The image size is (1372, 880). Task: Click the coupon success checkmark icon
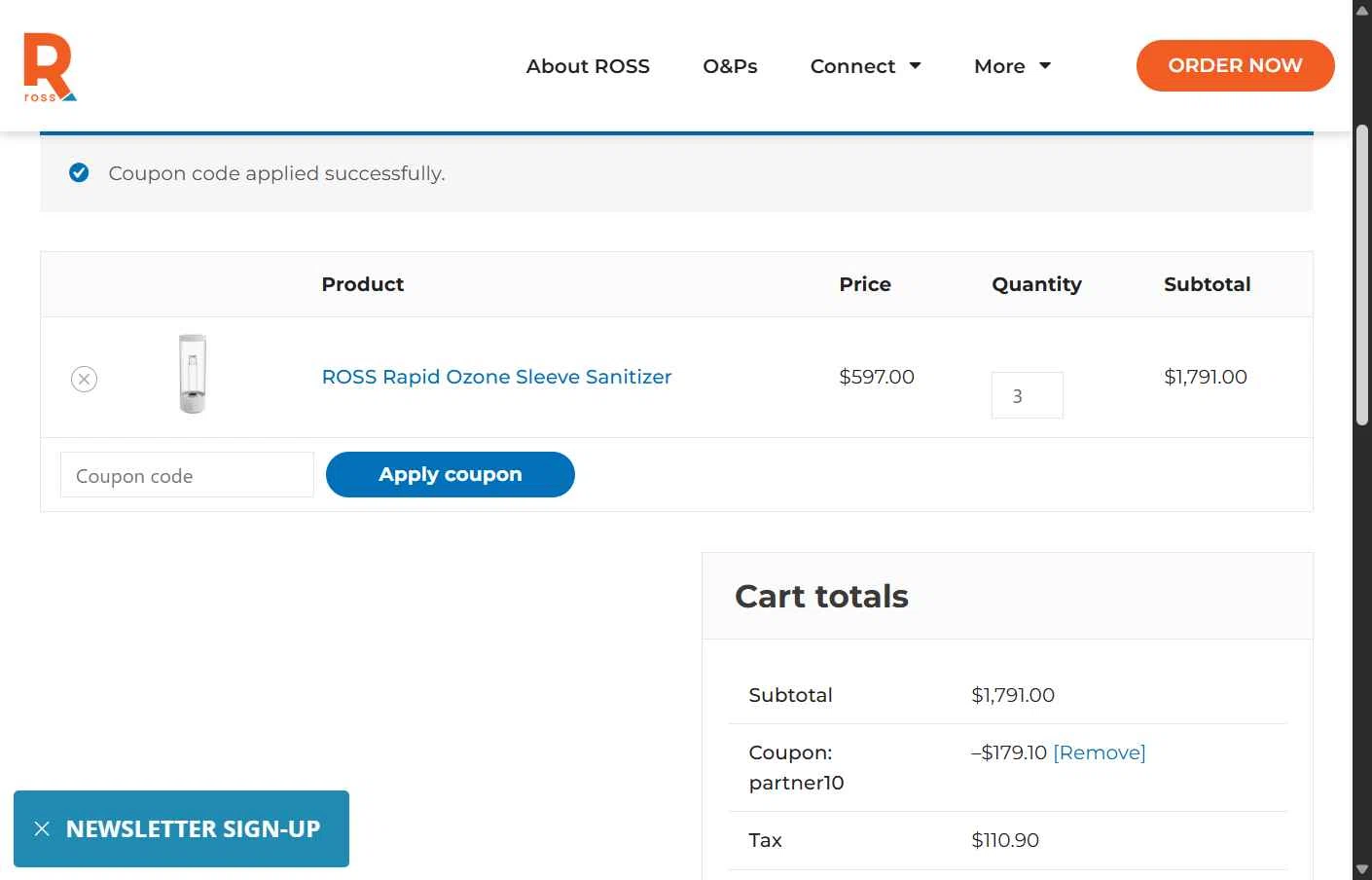[79, 172]
